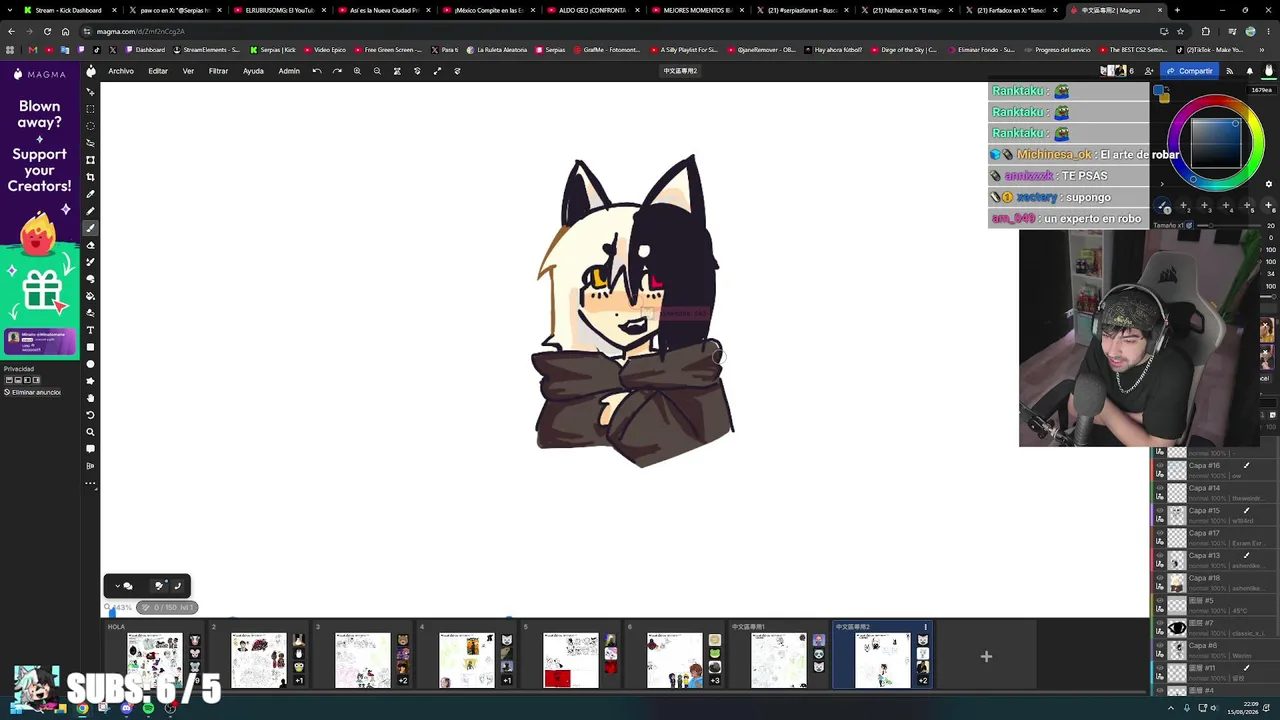Toggle visibility of layer Capa #18
Screen dimensions: 1280x720
[x=1160, y=579]
